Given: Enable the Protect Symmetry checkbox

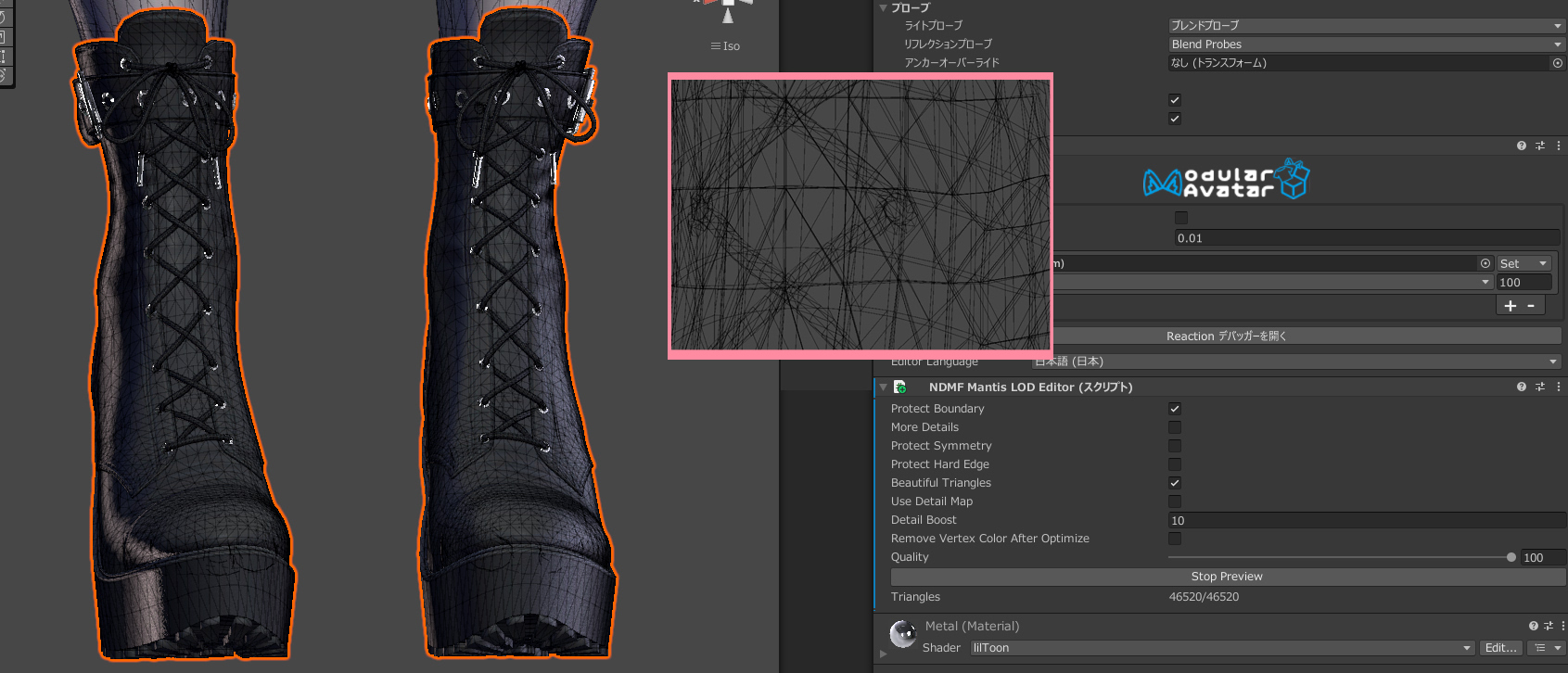Looking at the screenshot, I should pos(1175,446).
